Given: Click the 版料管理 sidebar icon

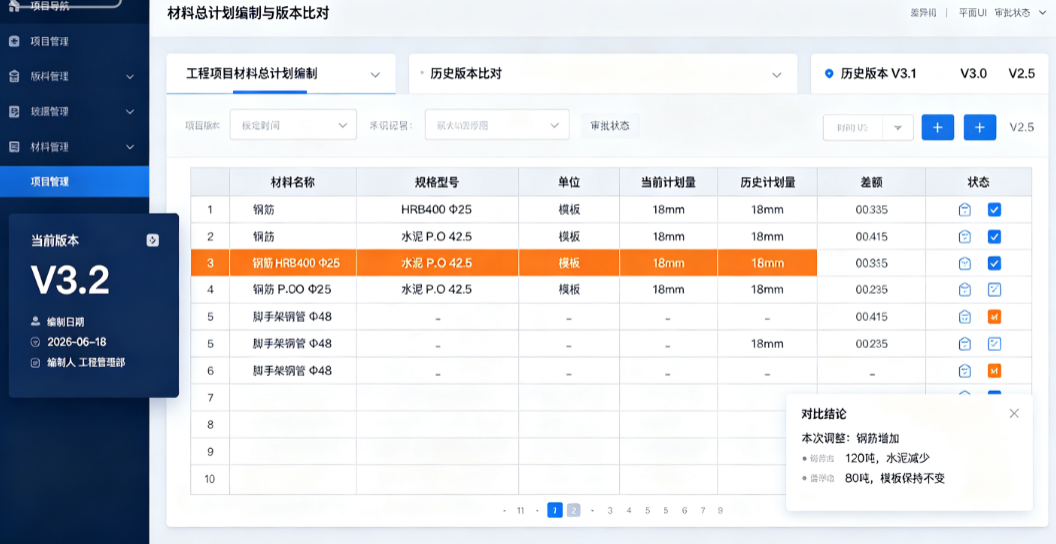Looking at the screenshot, I should (14, 77).
